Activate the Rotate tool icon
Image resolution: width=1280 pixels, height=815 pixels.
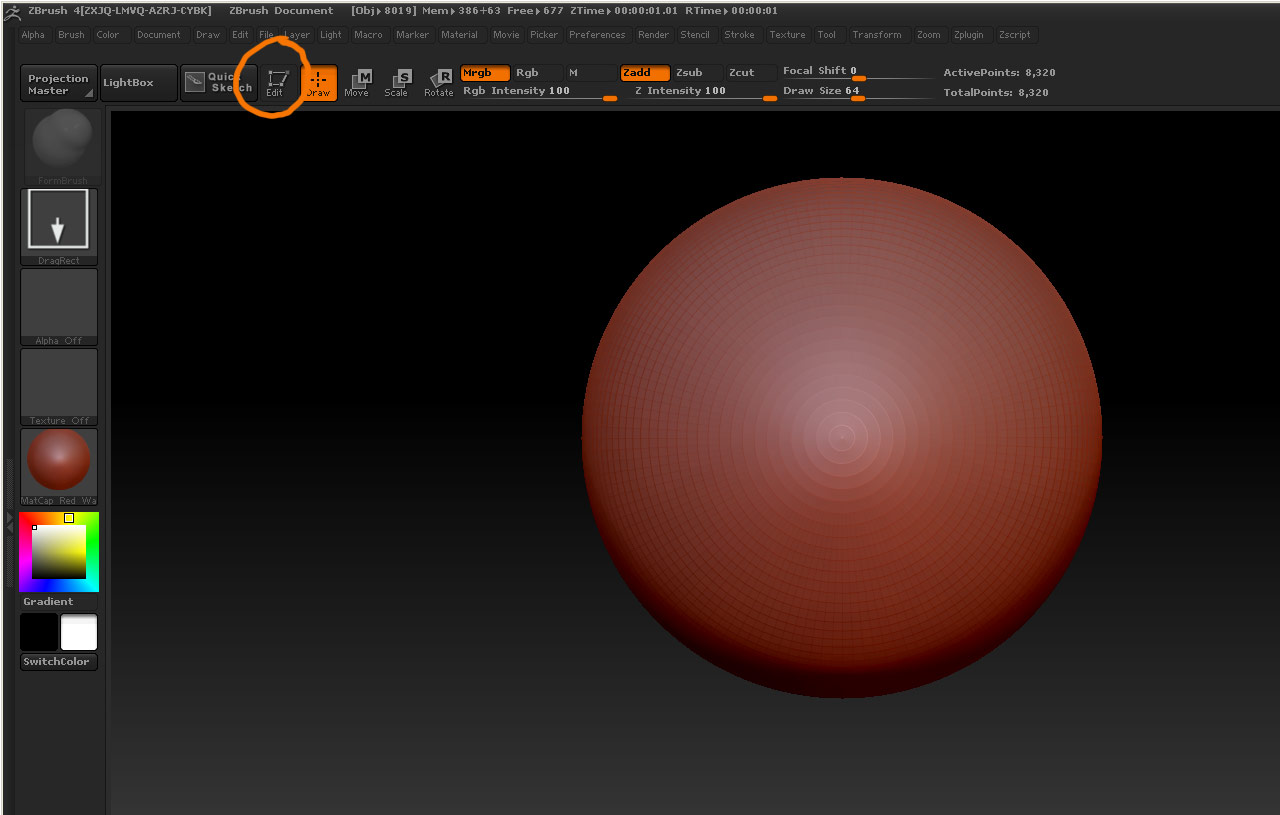click(438, 82)
